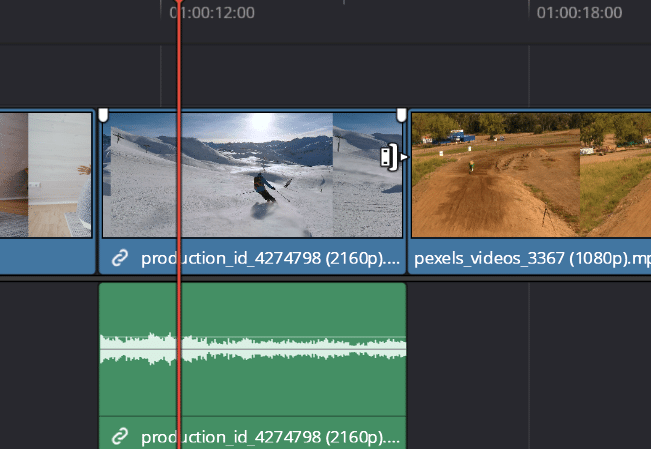Image resolution: width=651 pixels, height=449 pixels.
Task: Click the 01:00:18:00 timecode on the ruler
Action: tap(579, 13)
